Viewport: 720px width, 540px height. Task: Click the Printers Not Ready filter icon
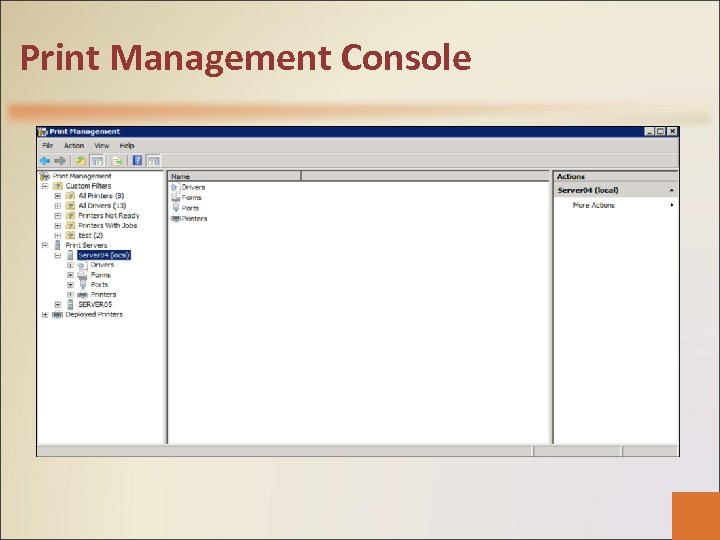70,215
